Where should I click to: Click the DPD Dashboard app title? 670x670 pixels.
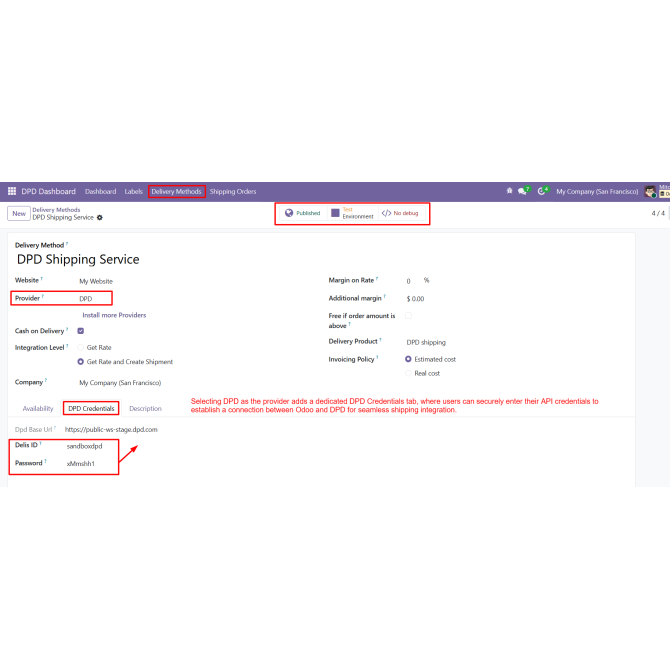point(48,191)
